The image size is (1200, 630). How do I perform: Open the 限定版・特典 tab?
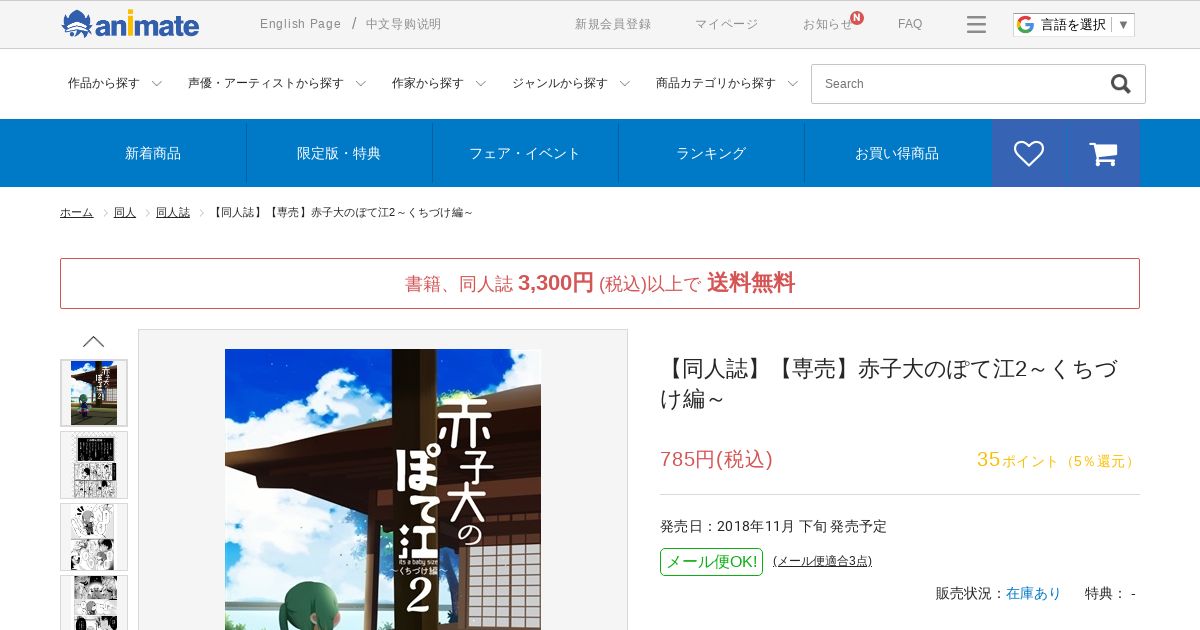339,153
